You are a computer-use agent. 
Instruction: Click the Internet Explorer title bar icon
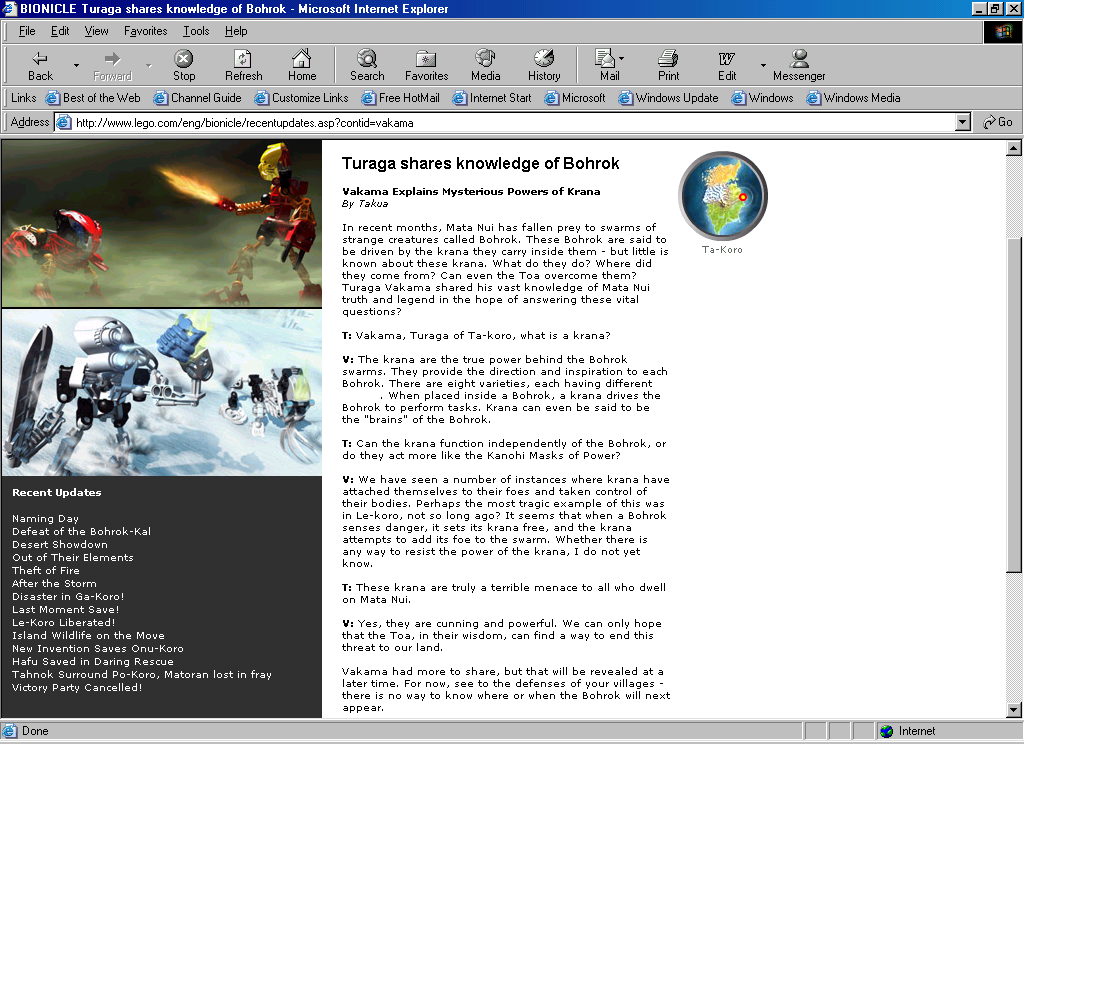pyautogui.click(x=9, y=8)
